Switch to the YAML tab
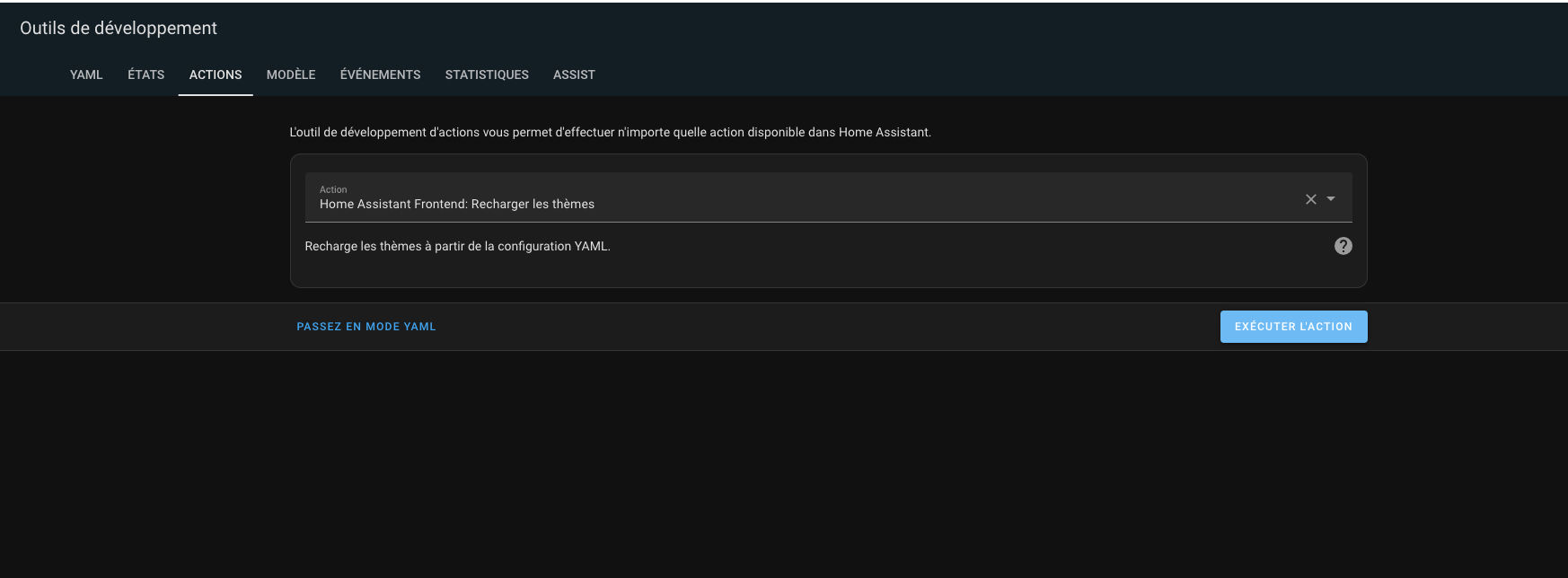Viewport: 1568px width, 578px height. tap(86, 74)
